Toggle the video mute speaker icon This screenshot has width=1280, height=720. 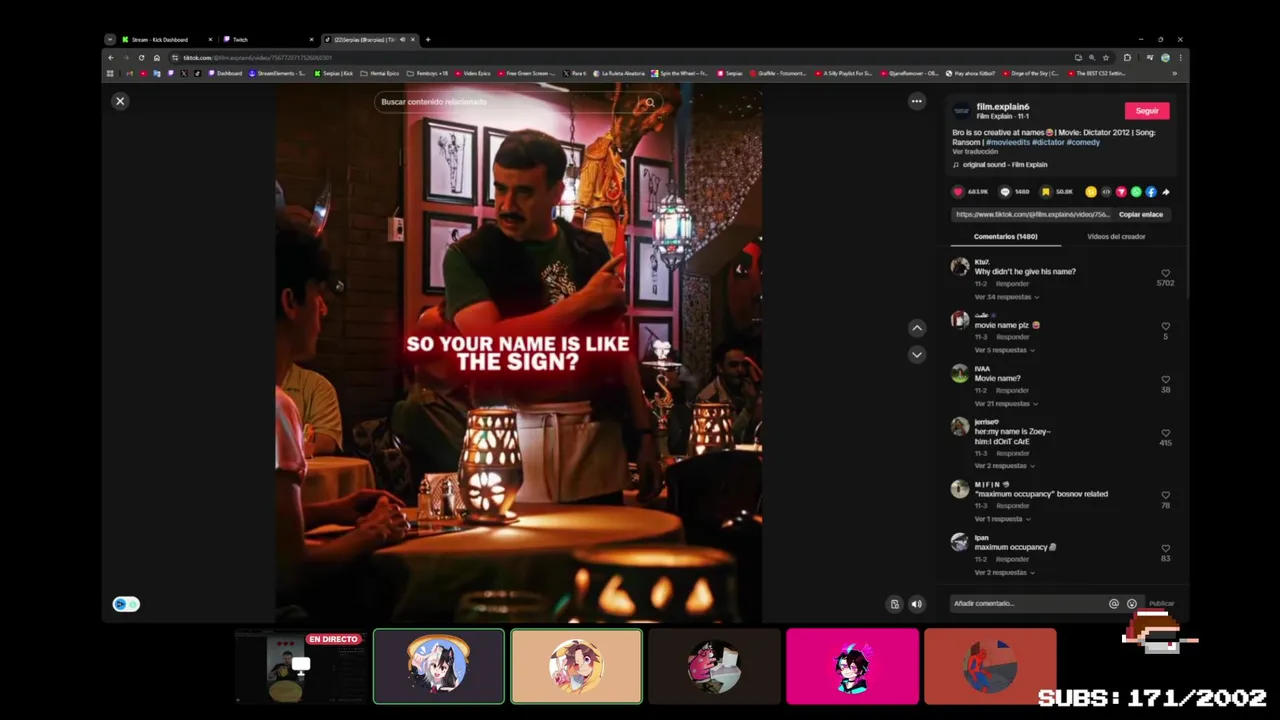coord(916,604)
